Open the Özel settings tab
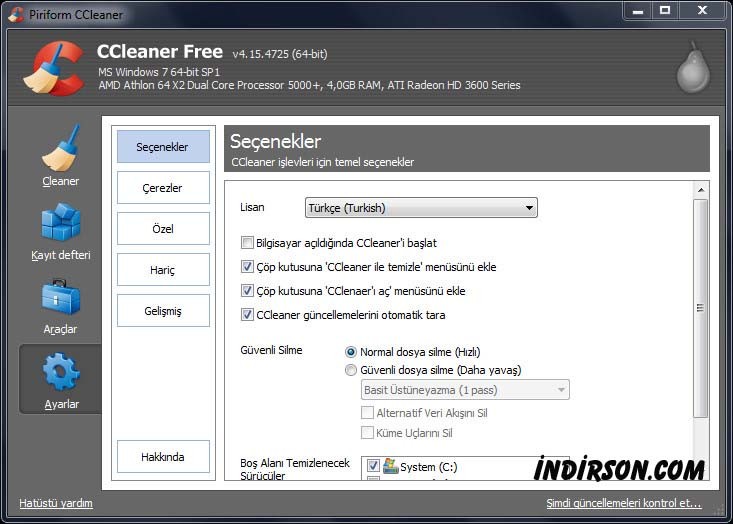 [163, 229]
